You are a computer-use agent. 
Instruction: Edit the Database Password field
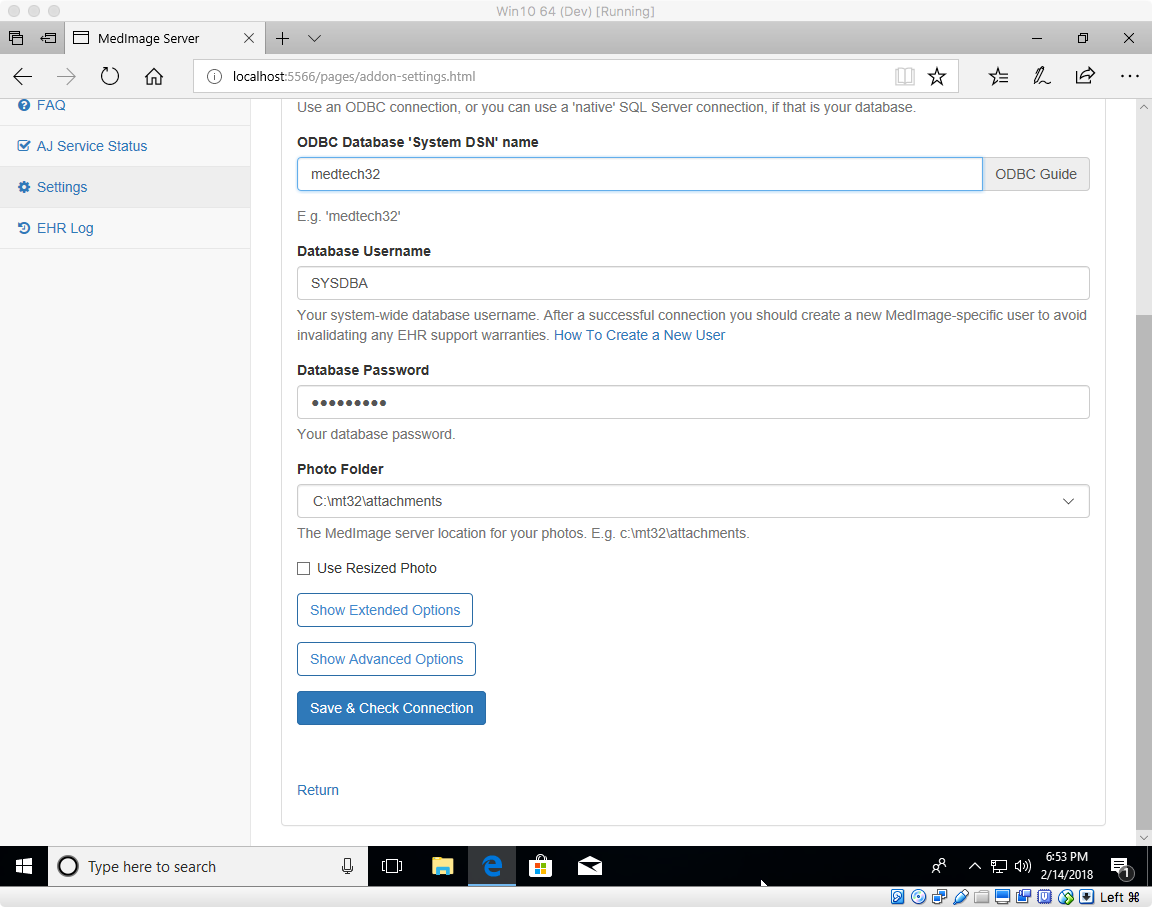coord(693,402)
